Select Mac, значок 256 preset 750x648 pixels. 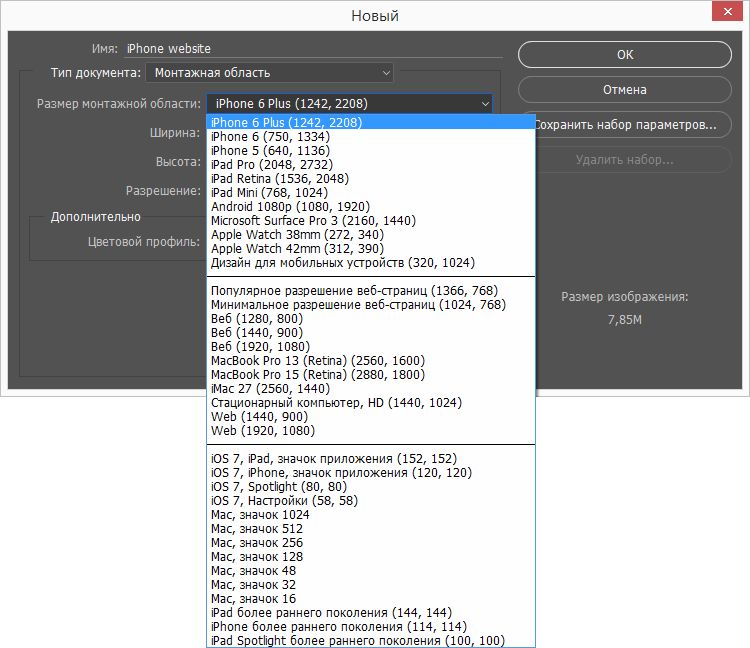pyautogui.click(x=371, y=543)
